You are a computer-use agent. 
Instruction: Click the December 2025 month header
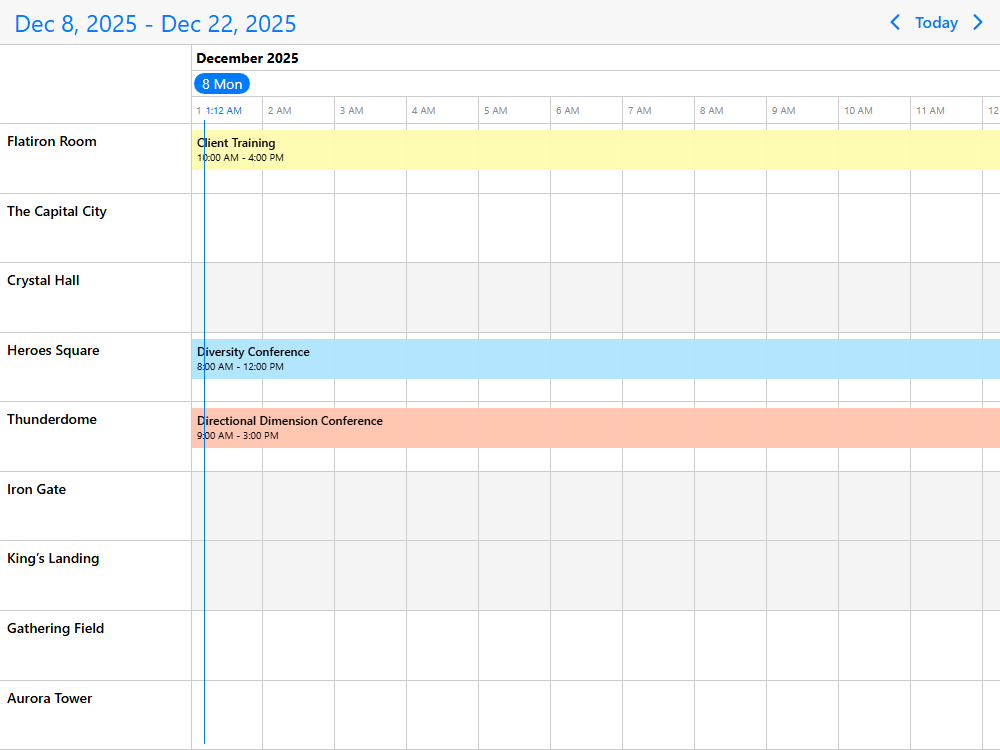click(247, 58)
